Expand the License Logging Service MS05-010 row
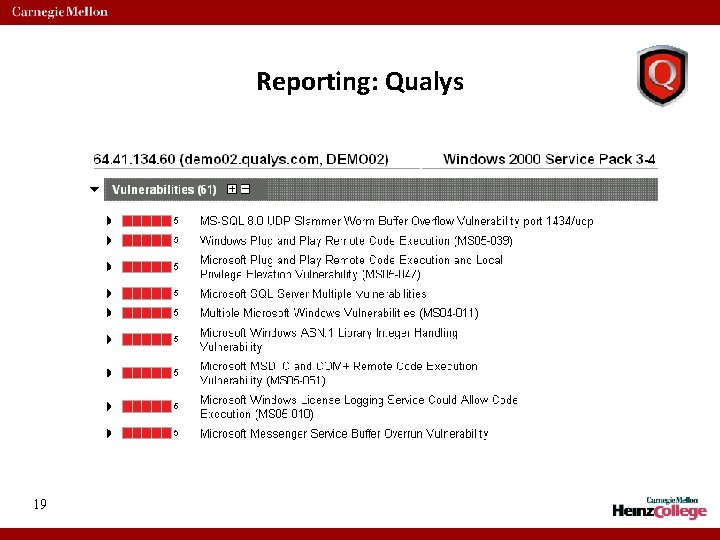 point(109,406)
